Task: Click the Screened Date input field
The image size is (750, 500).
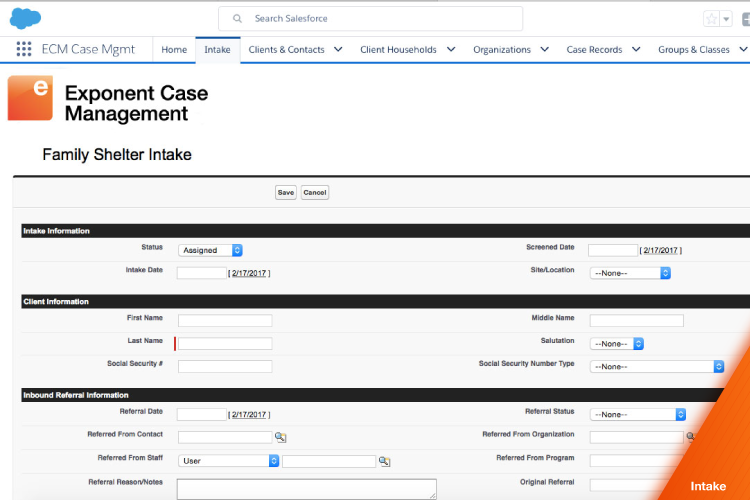Action: coord(613,250)
